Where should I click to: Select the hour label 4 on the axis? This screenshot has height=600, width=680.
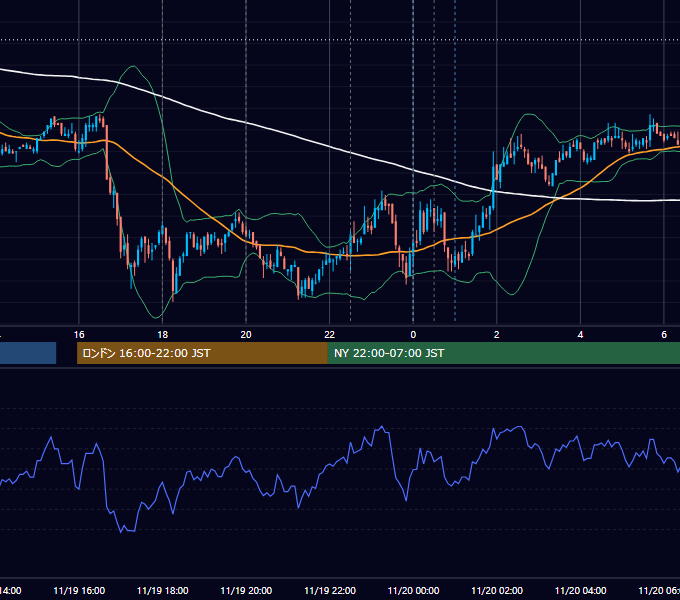580,335
